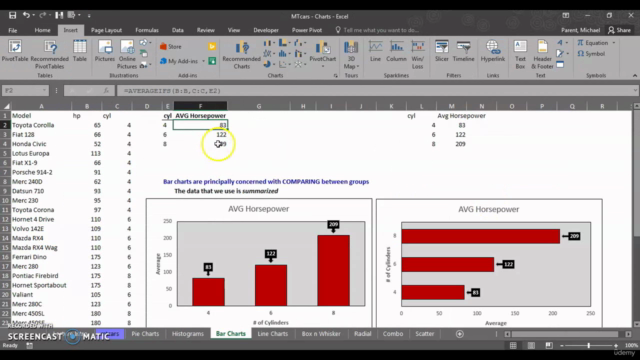The image size is (640, 360).
Task: Click the zoom slider handle
Action: [x=588, y=346]
